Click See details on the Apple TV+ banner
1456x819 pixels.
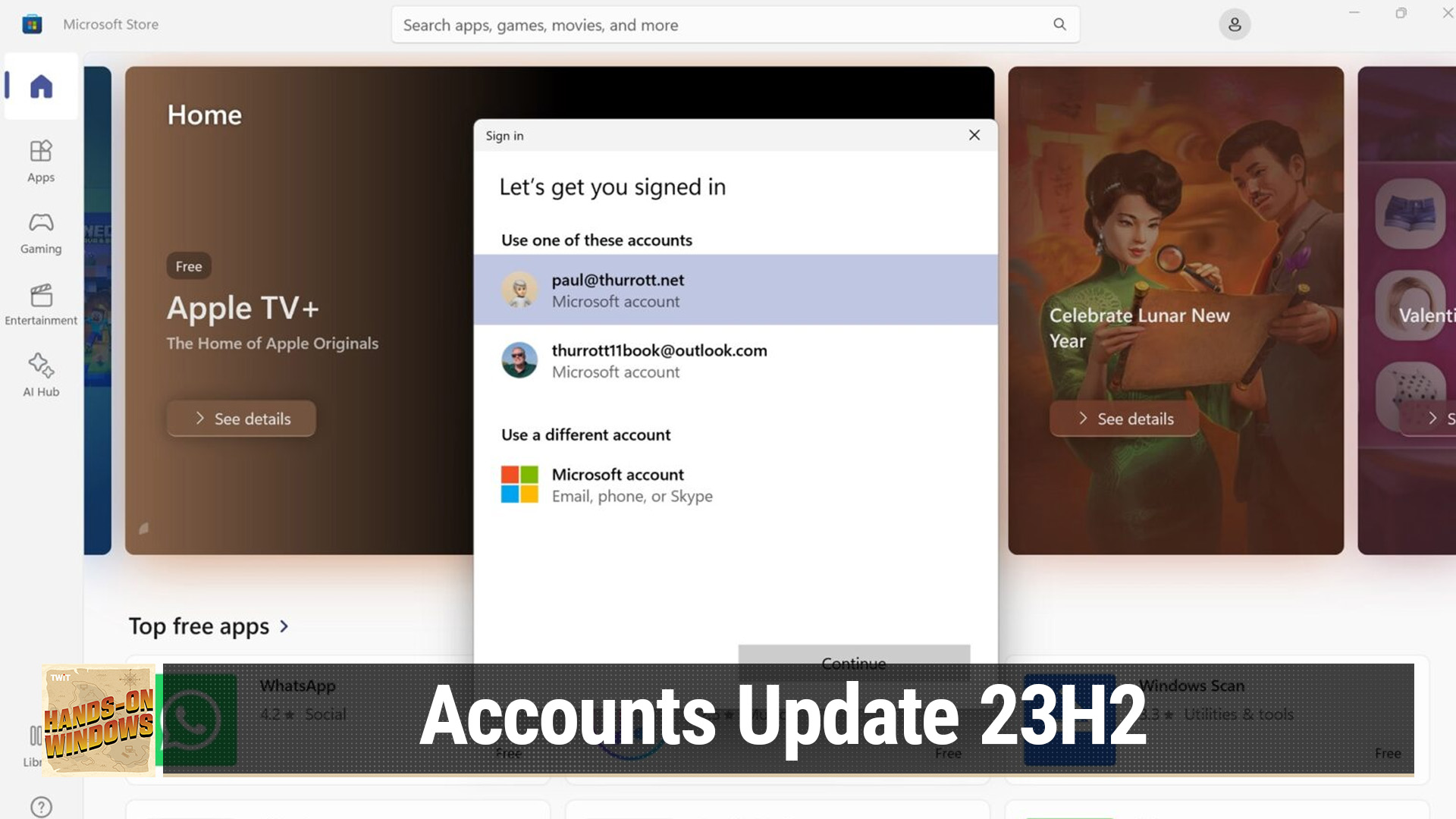(x=240, y=418)
